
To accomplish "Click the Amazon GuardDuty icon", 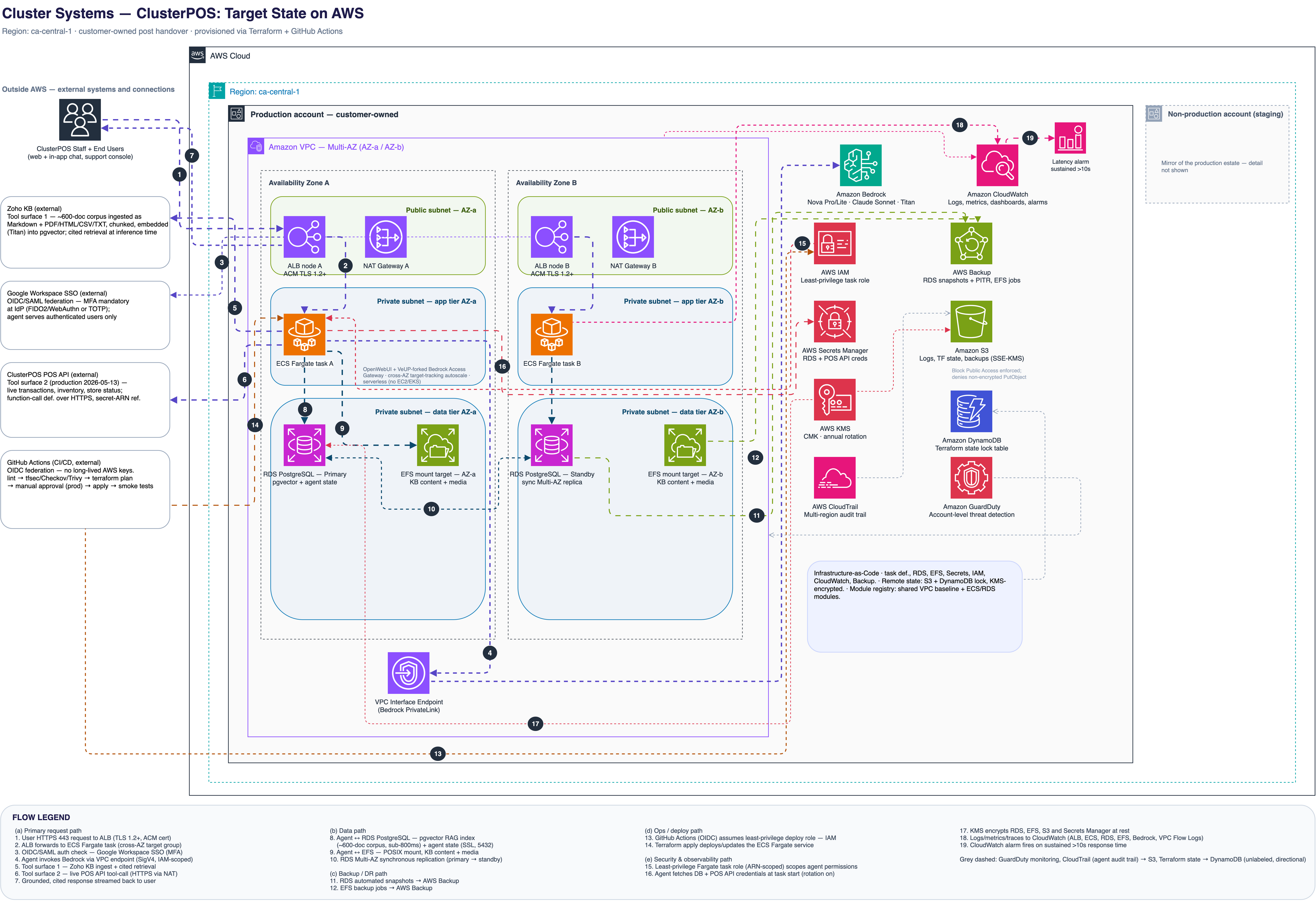I will [971, 478].
